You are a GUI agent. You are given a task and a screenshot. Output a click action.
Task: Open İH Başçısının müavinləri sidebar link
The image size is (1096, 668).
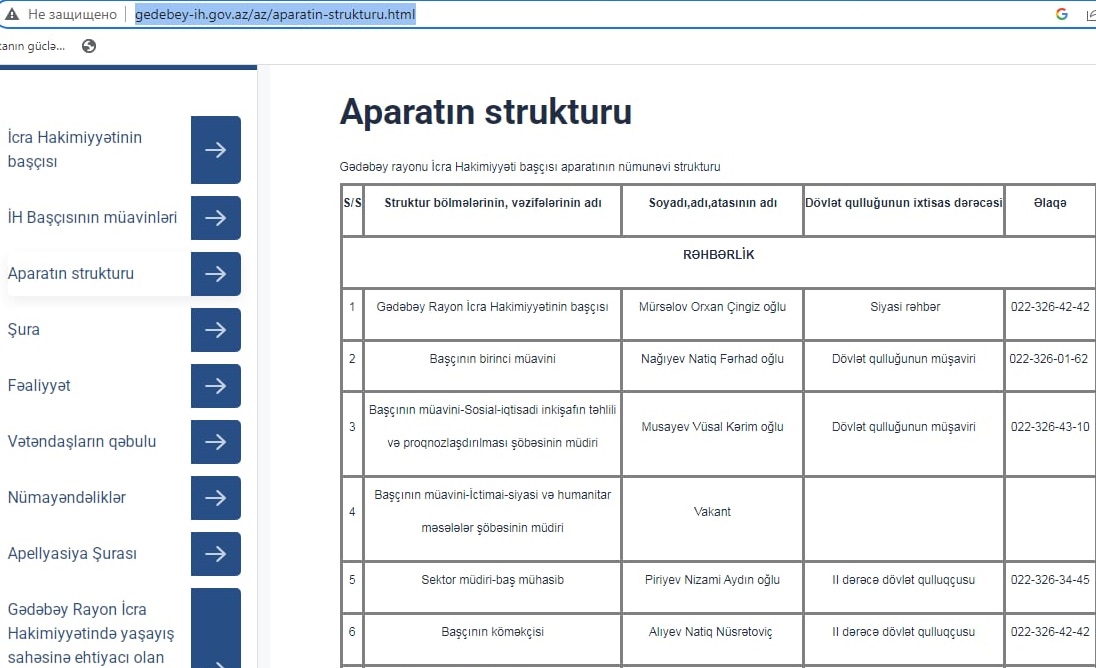coord(92,217)
